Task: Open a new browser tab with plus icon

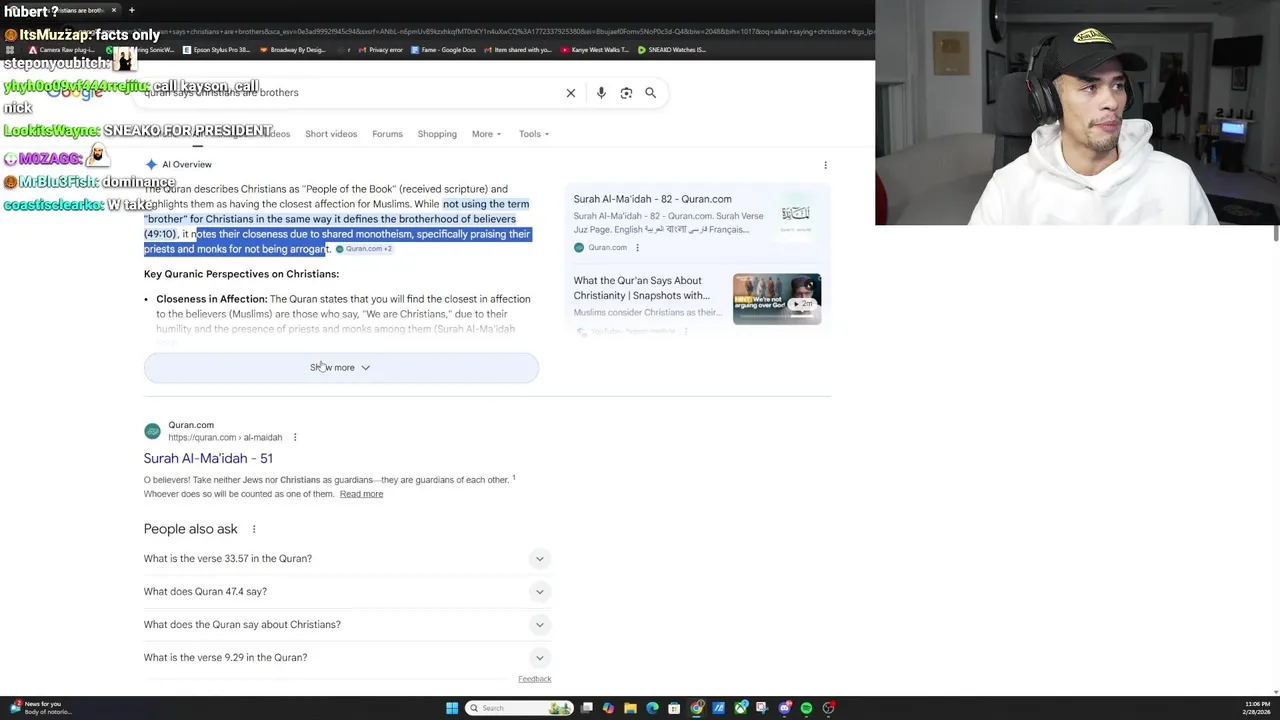Action: (x=131, y=10)
